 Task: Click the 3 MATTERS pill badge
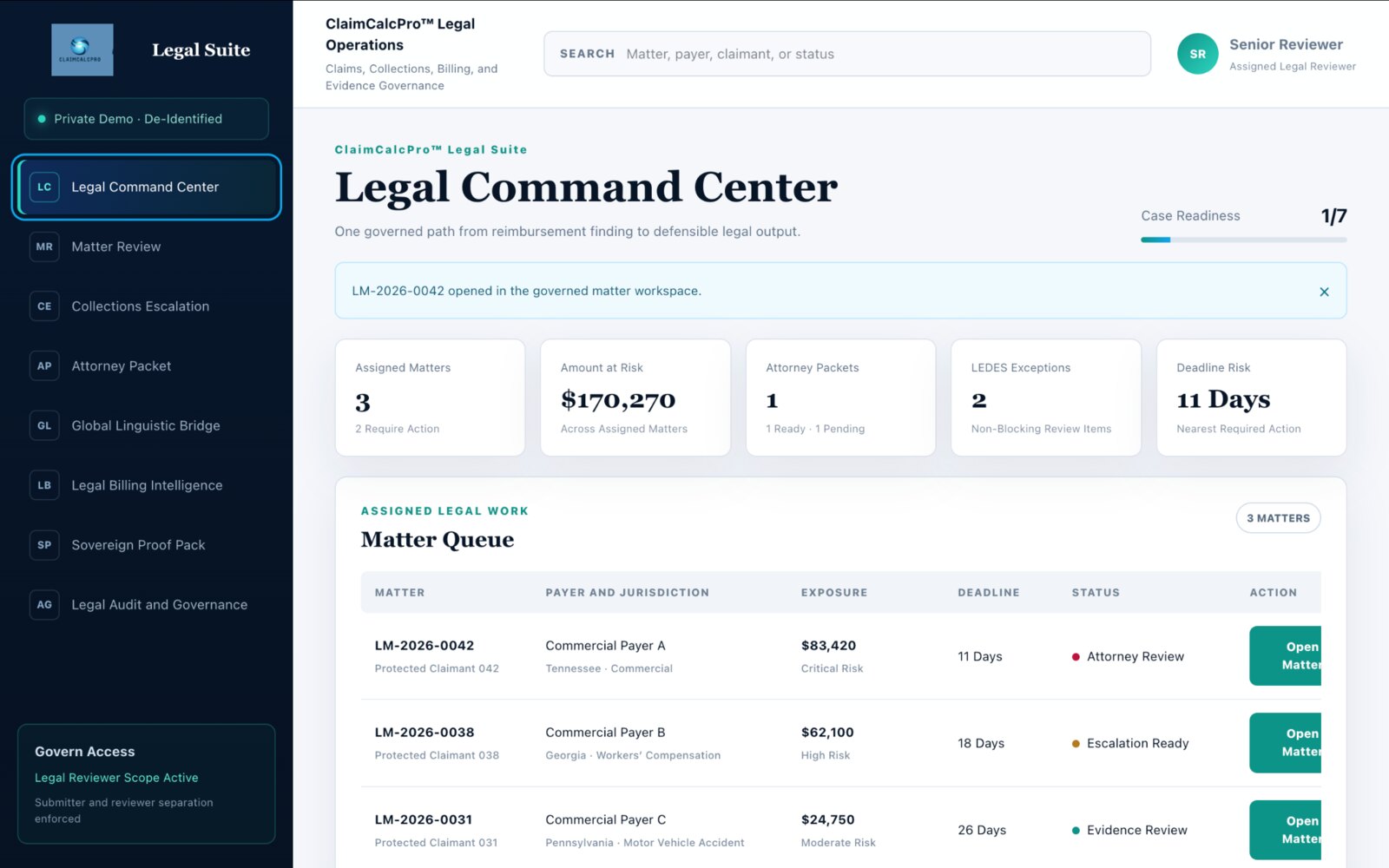pyautogui.click(x=1278, y=518)
